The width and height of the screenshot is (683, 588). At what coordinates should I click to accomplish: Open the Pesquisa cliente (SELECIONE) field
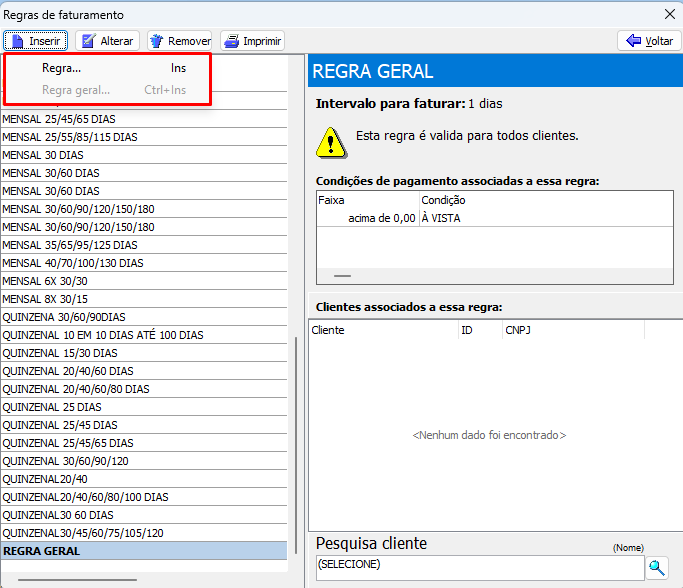pos(478,566)
